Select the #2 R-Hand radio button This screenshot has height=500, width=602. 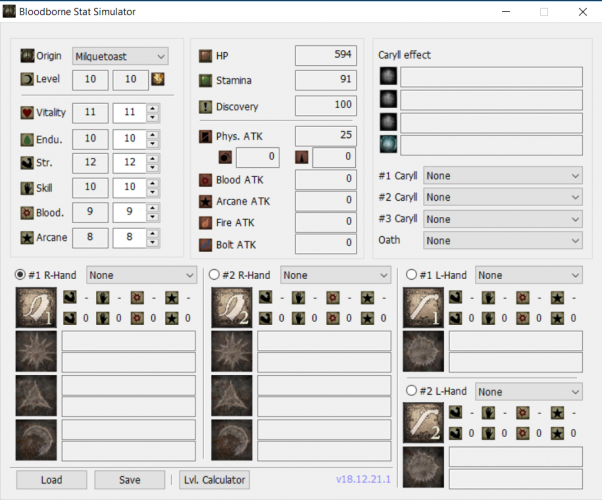pyautogui.click(x=214, y=275)
